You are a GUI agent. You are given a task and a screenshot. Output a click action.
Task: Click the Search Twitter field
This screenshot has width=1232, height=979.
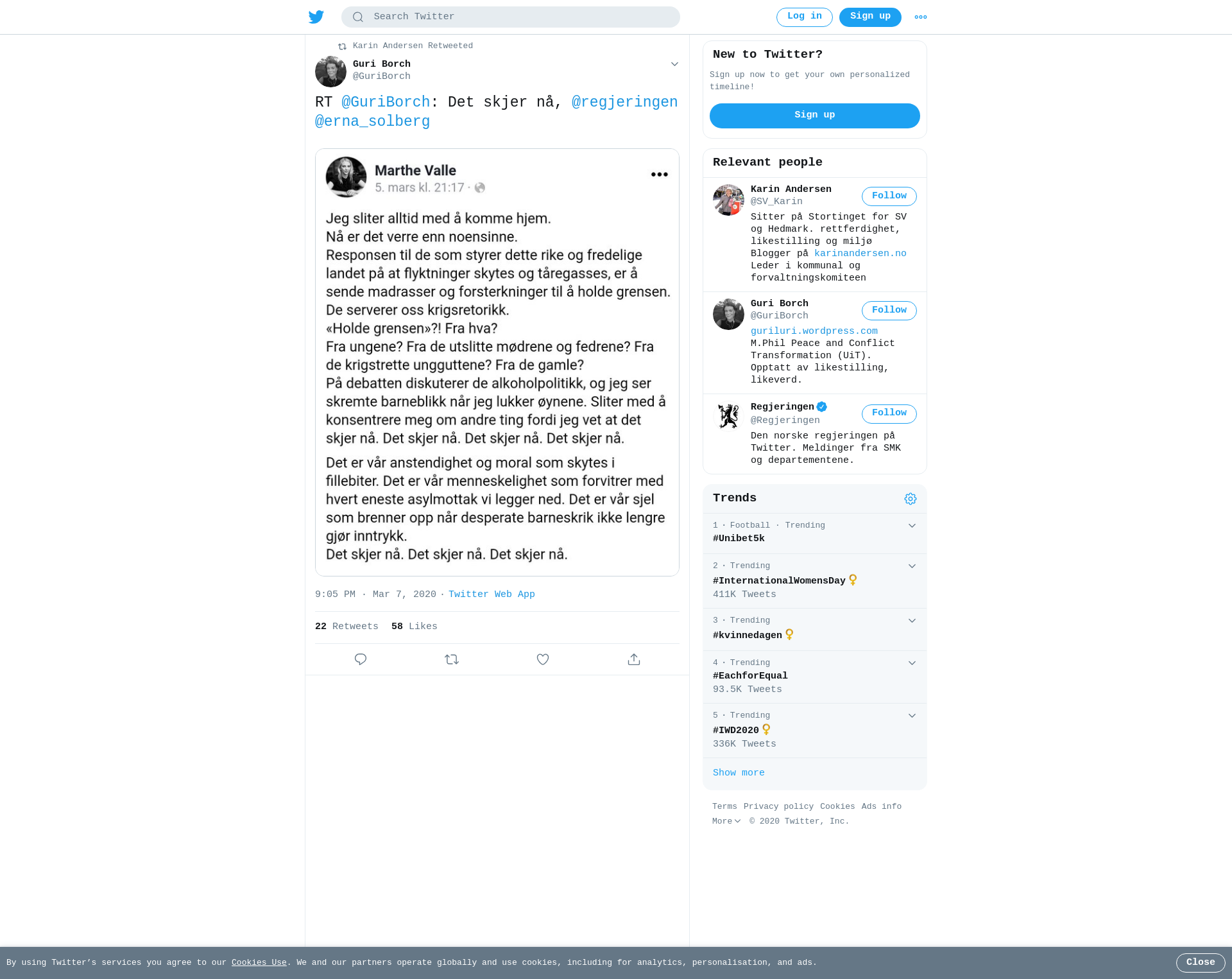(511, 17)
